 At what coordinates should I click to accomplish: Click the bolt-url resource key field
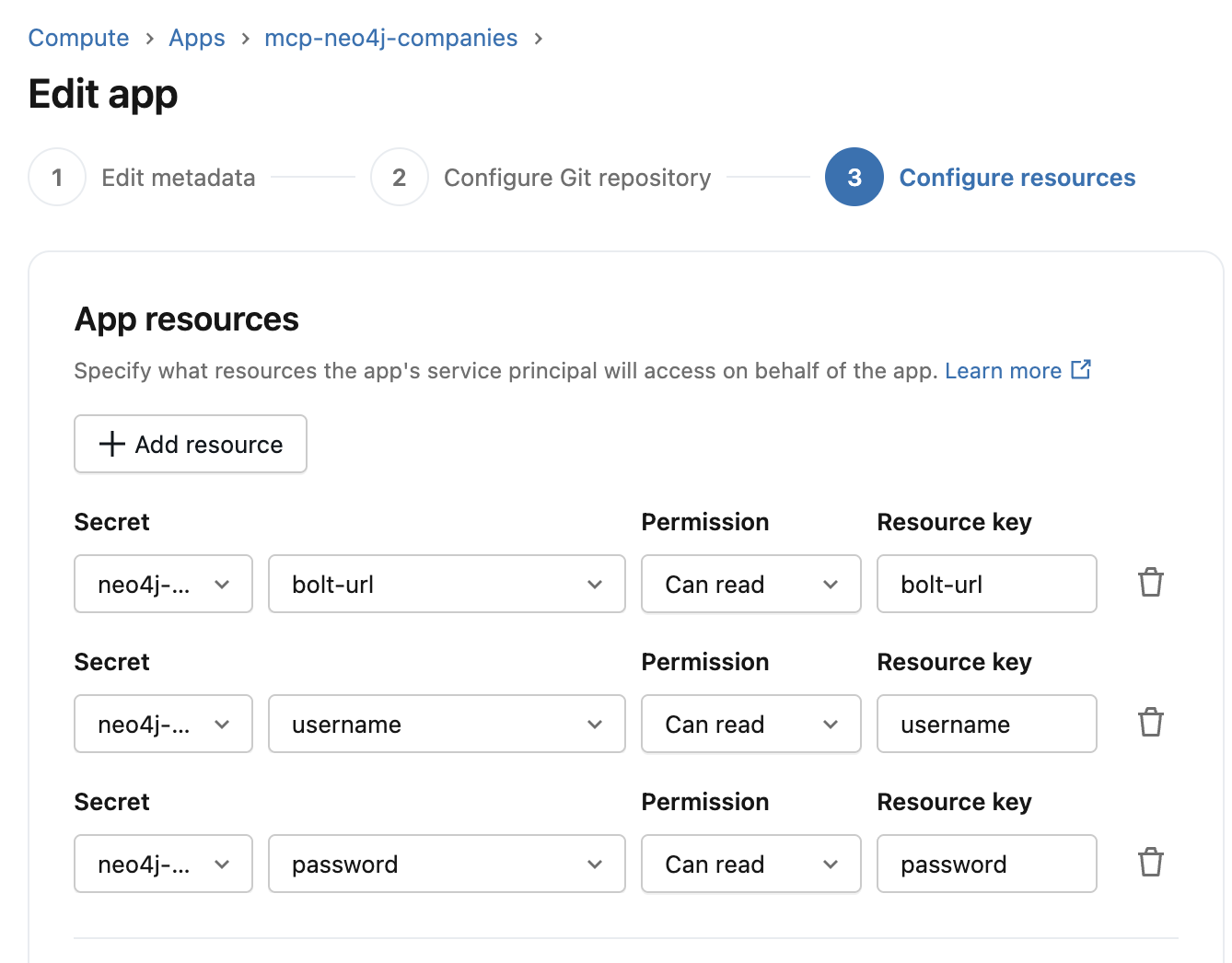[x=986, y=584]
